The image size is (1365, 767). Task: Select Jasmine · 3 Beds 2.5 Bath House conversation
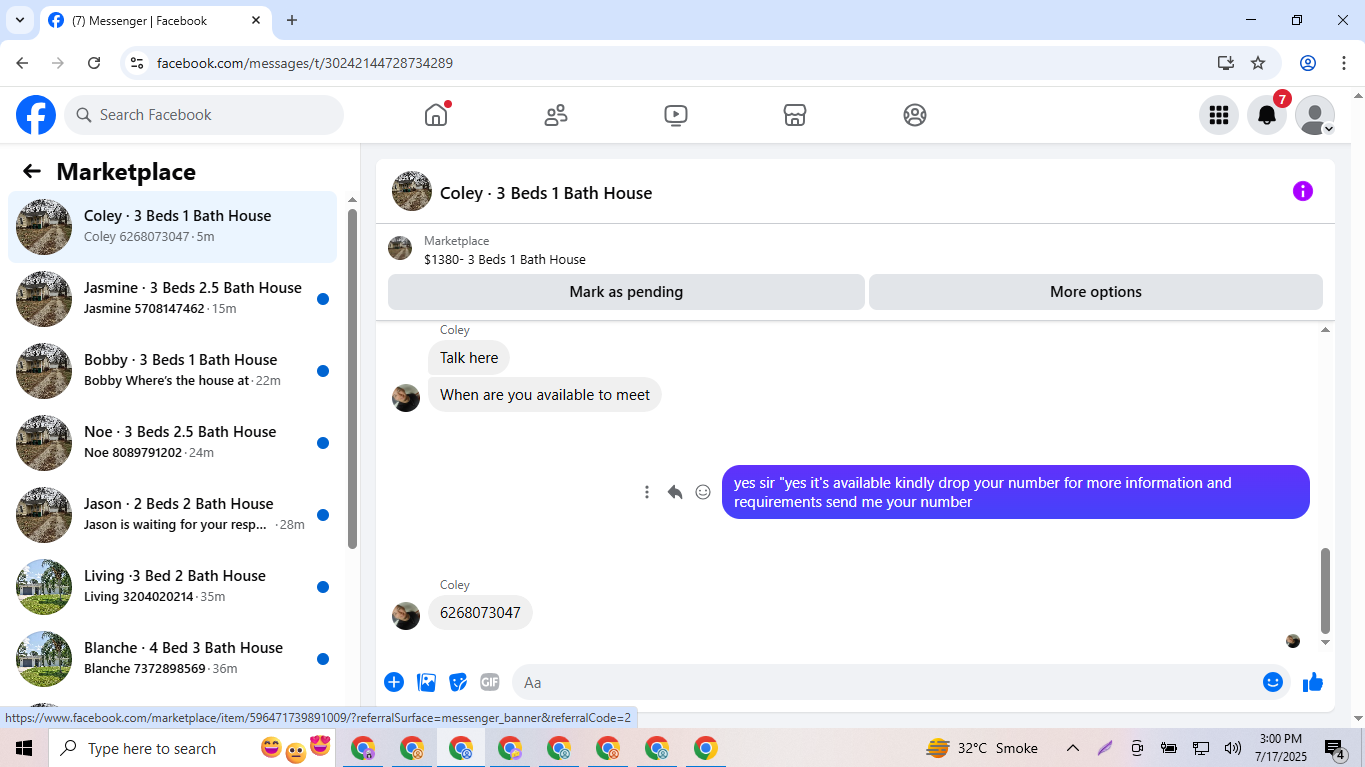(172, 299)
